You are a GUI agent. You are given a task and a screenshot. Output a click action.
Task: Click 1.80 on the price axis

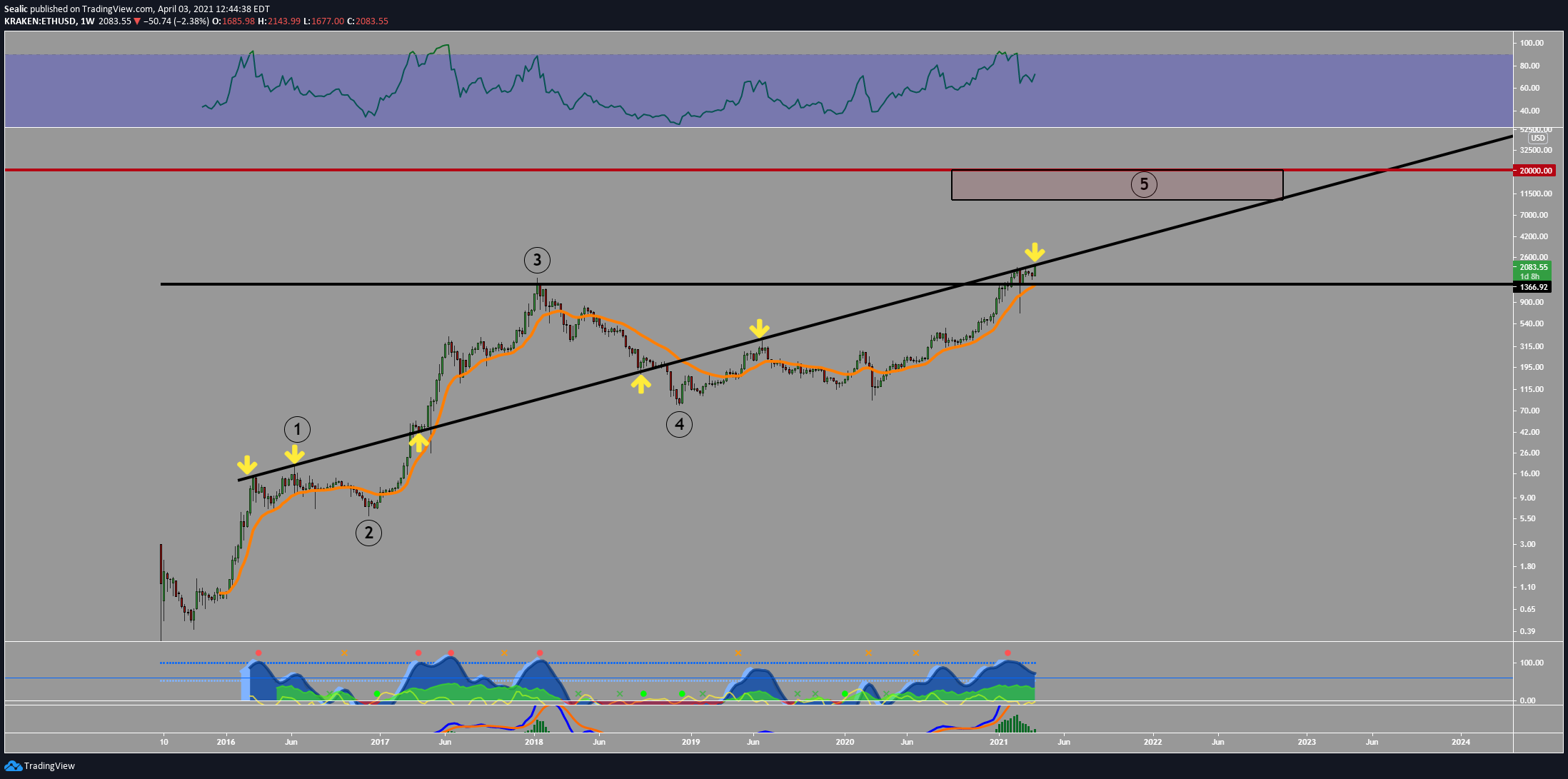(1527, 566)
